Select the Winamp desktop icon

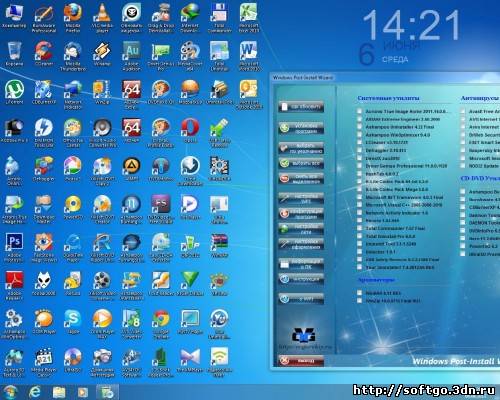pos(102,54)
